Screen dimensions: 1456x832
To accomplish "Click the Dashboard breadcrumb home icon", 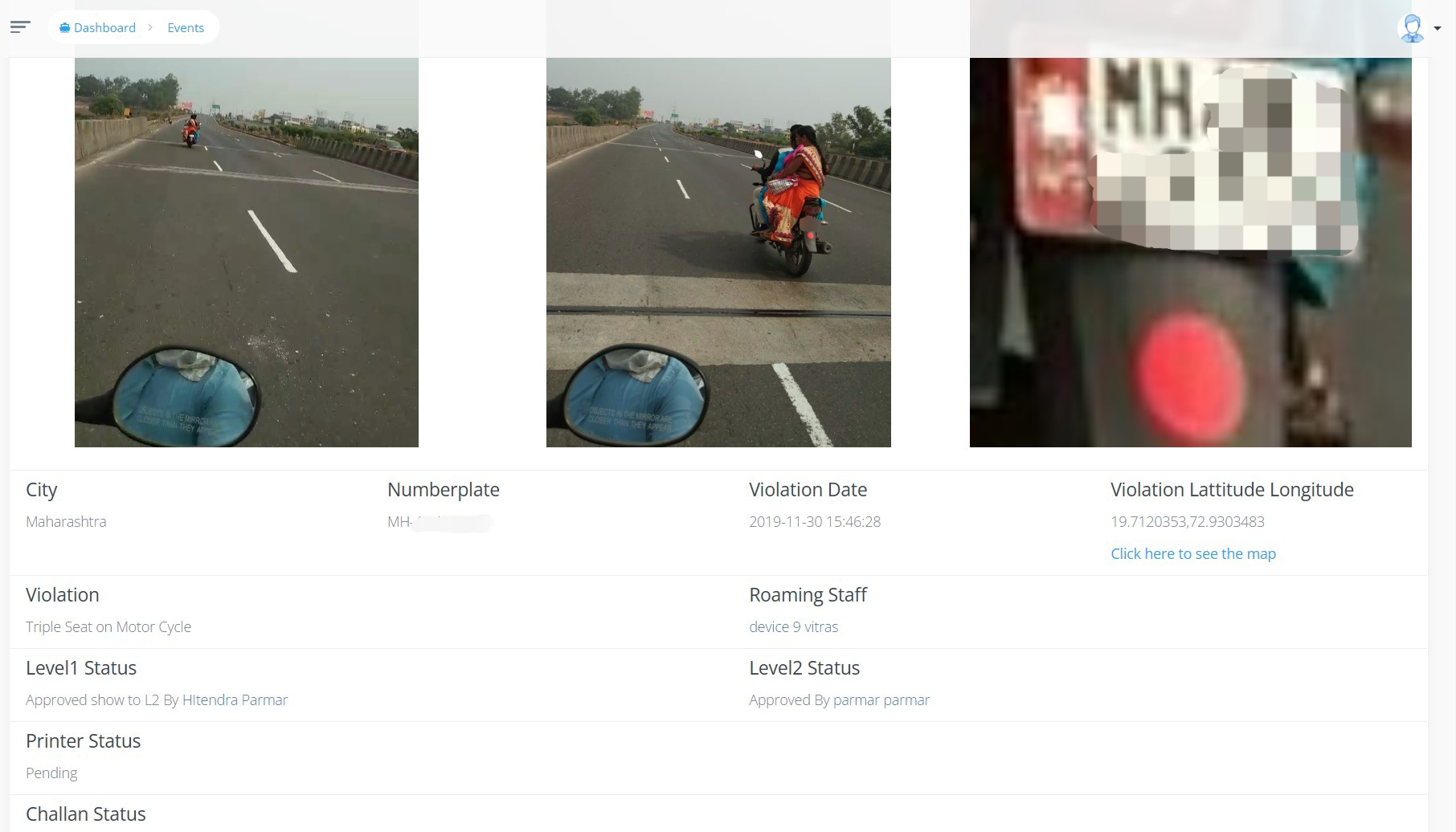I will [x=65, y=28].
